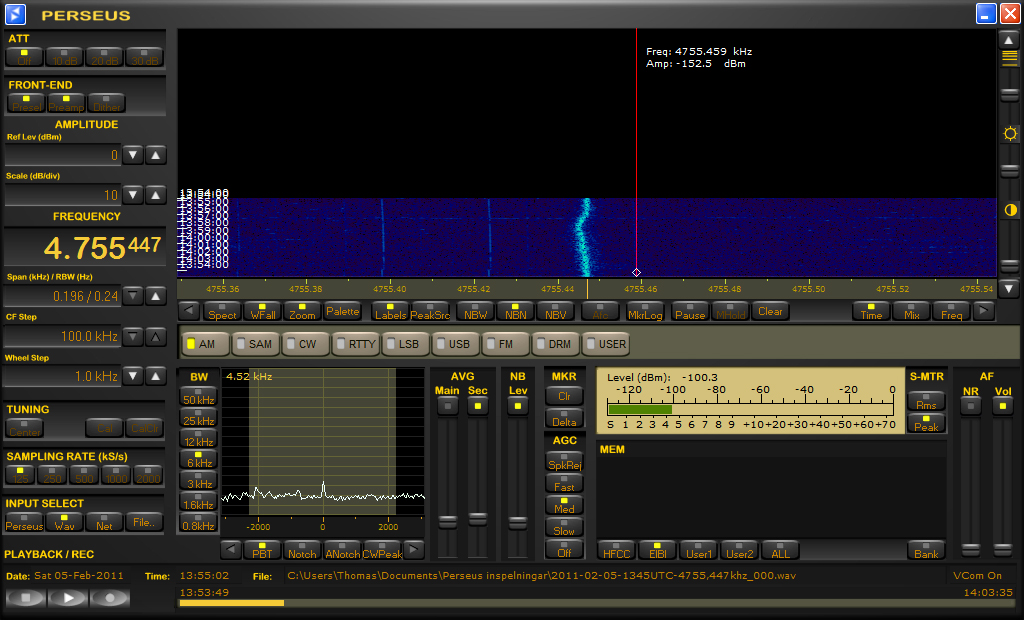The height and width of the screenshot is (620, 1024).
Task: Click the Pause button under waterfall
Action: 690,311
